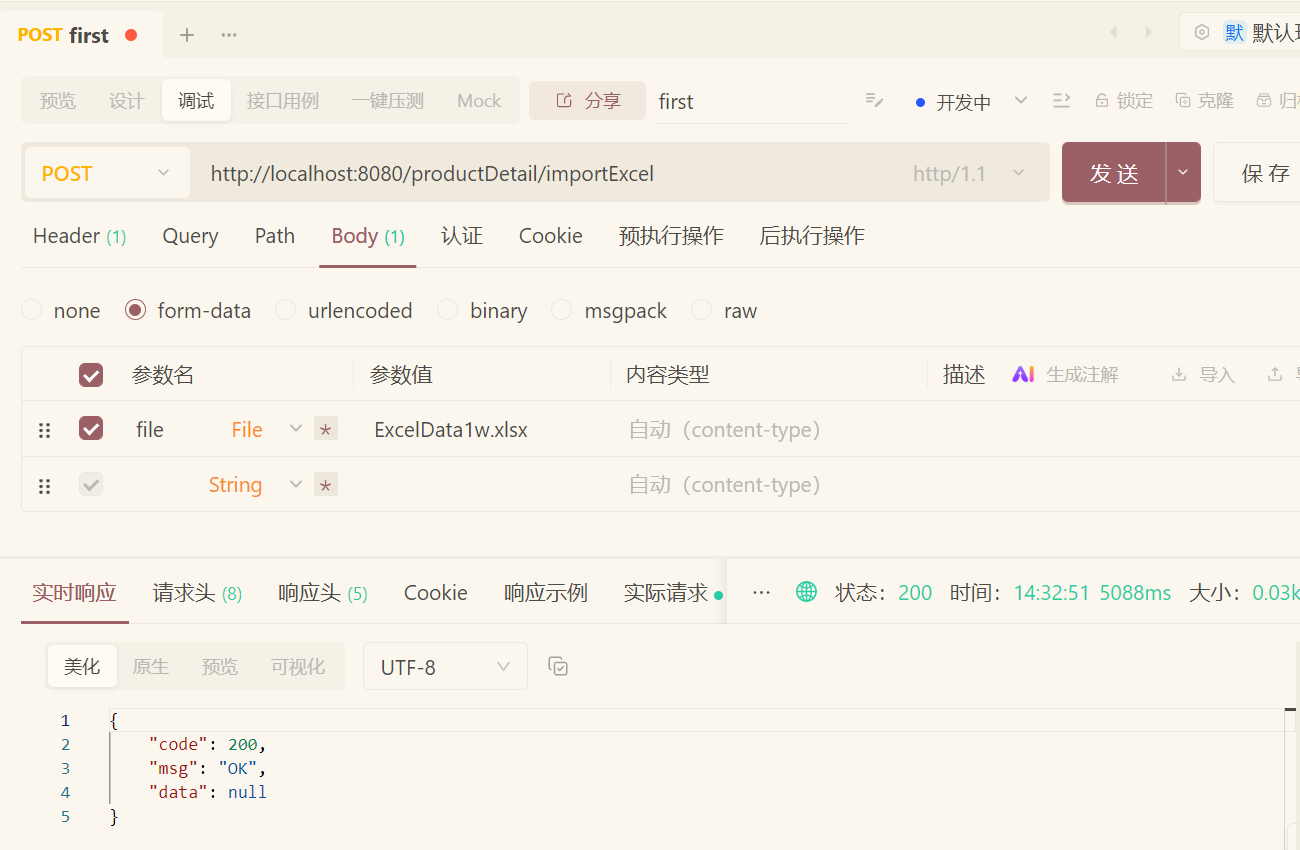The image size is (1300, 850).
Task: Open environment settings via the hexagon icon
Action: tap(1202, 32)
